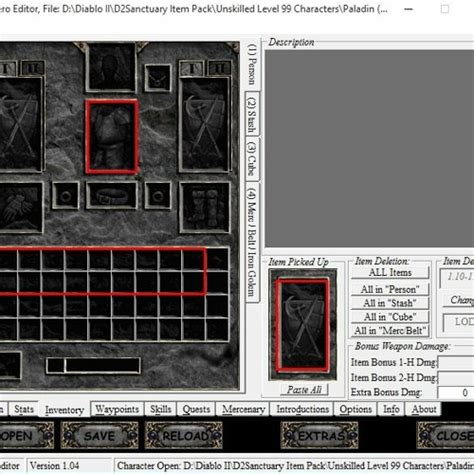Switch to the Mercenary tab
This screenshot has width=474, height=474.
[x=243, y=409]
